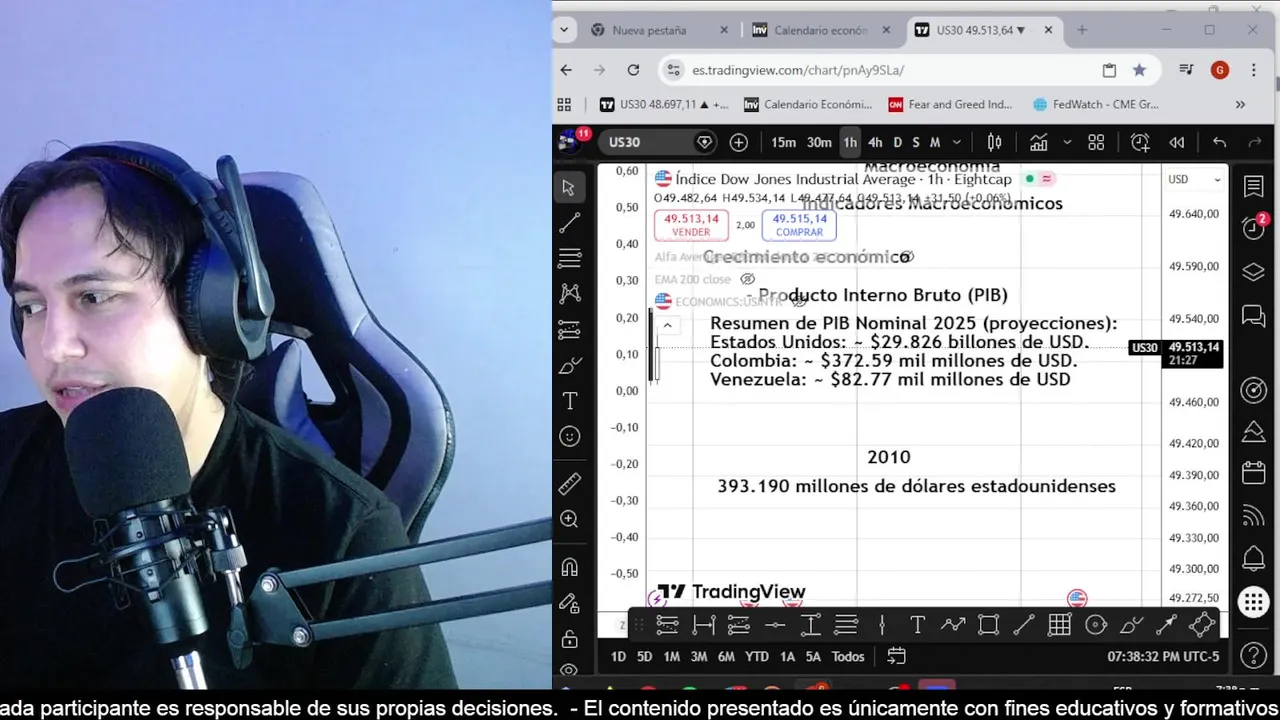The height and width of the screenshot is (720, 1280).
Task: Select the brush tool in left sidebar
Action: [569, 365]
